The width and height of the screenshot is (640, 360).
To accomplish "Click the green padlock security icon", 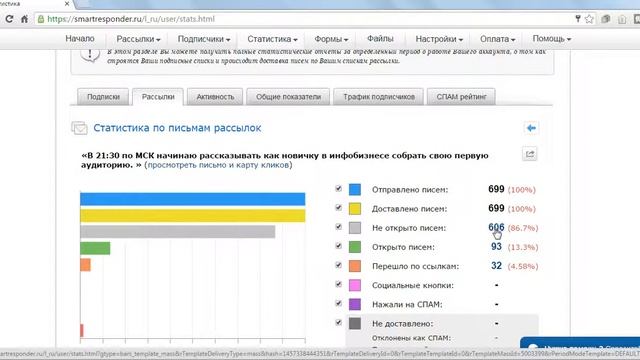I will pyautogui.click(x=41, y=19).
